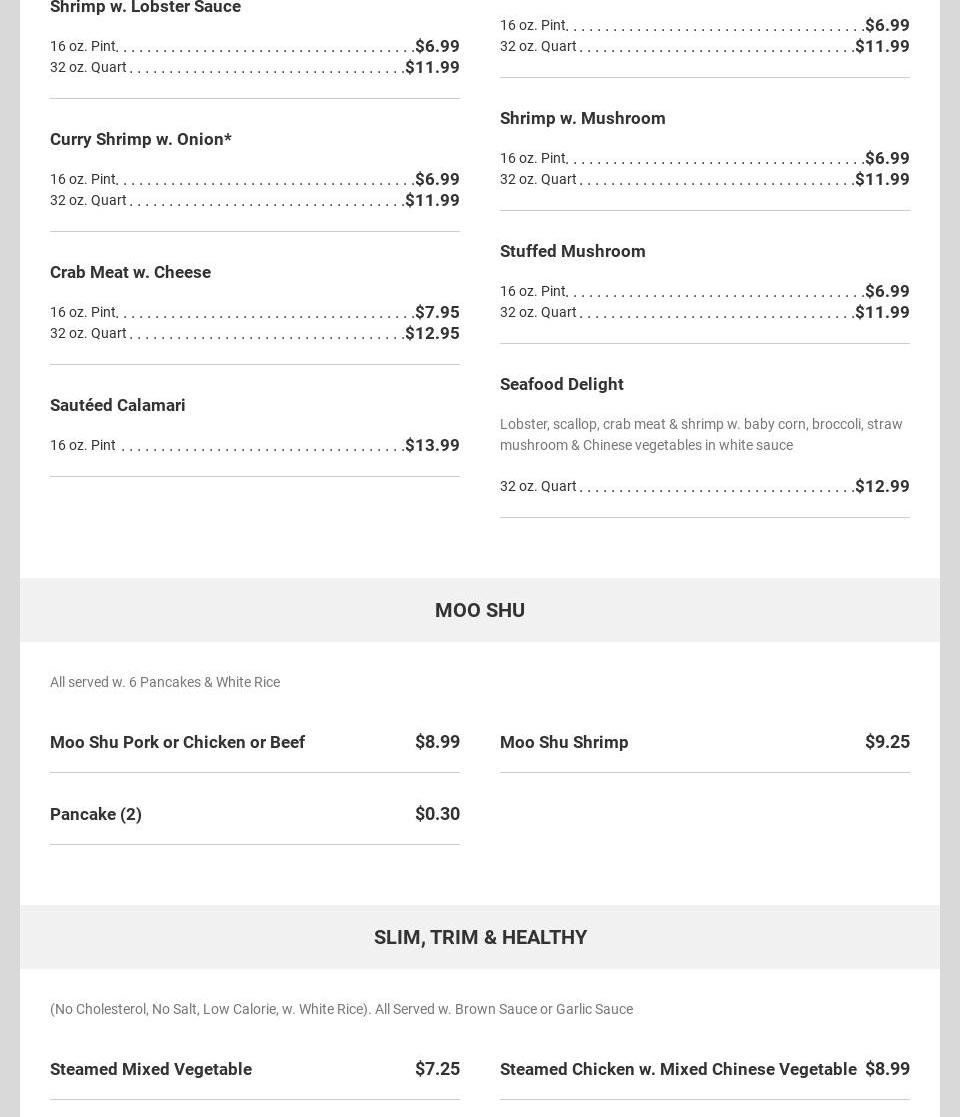Click the SLIM, TRIM & HEALTHY section header

(x=480, y=937)
